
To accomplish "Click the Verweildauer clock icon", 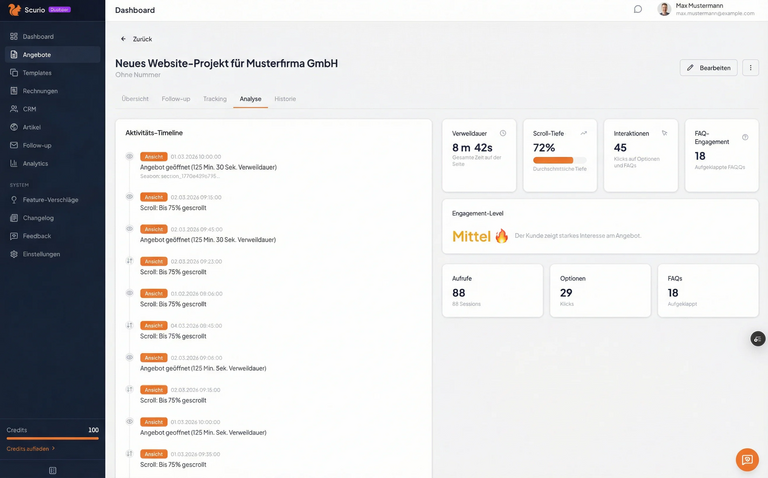I will coord(503,133).
